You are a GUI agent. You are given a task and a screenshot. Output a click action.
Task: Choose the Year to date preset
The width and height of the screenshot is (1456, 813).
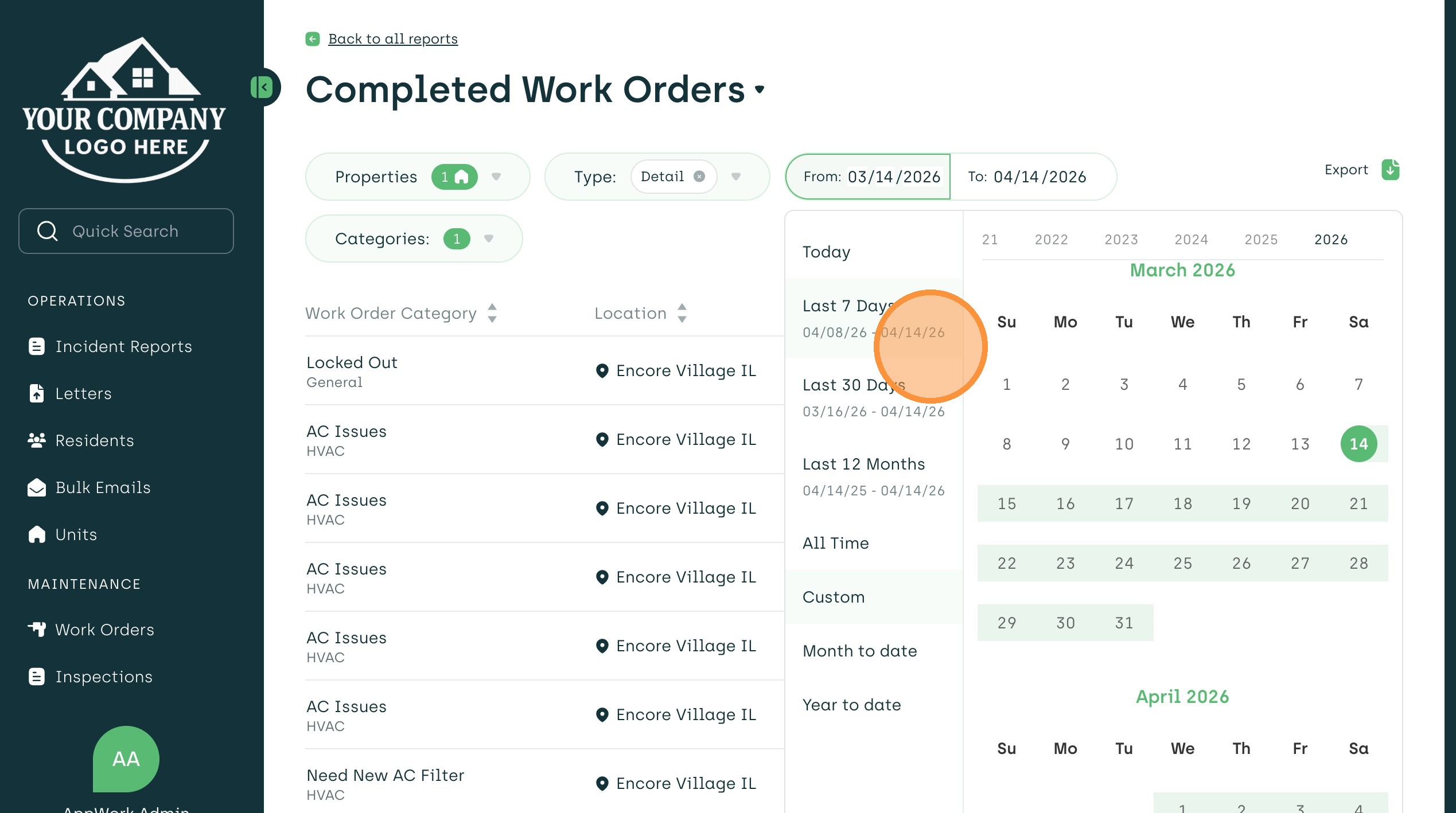(851, 705)
